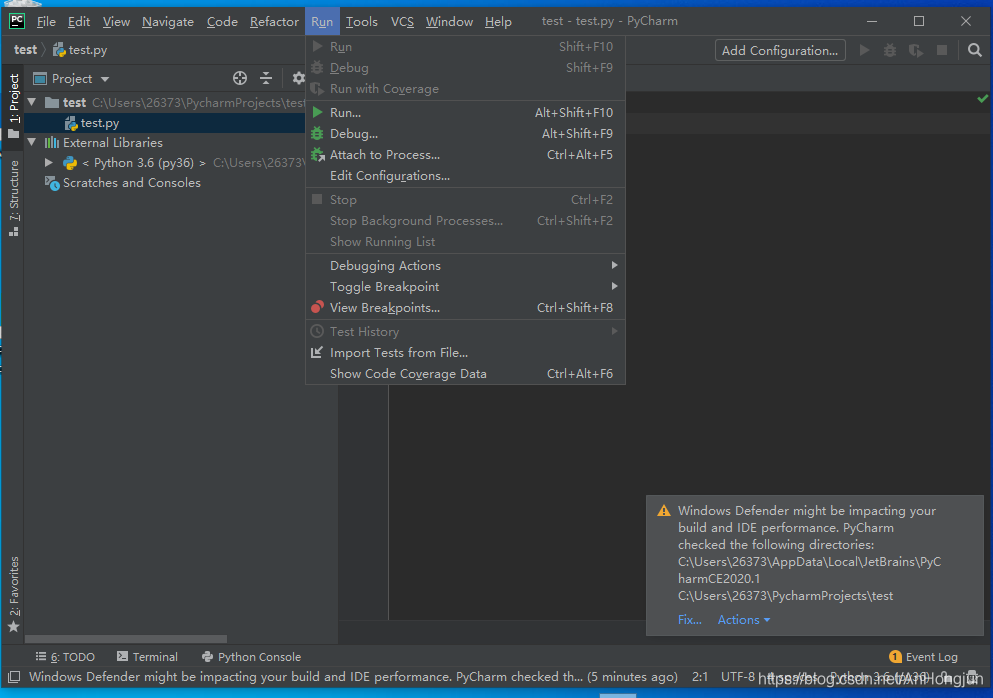The height and width of the screenshot is (698, 993).
Task: Choose Show Code Coverage Data
Action: (x=465, y=374)
